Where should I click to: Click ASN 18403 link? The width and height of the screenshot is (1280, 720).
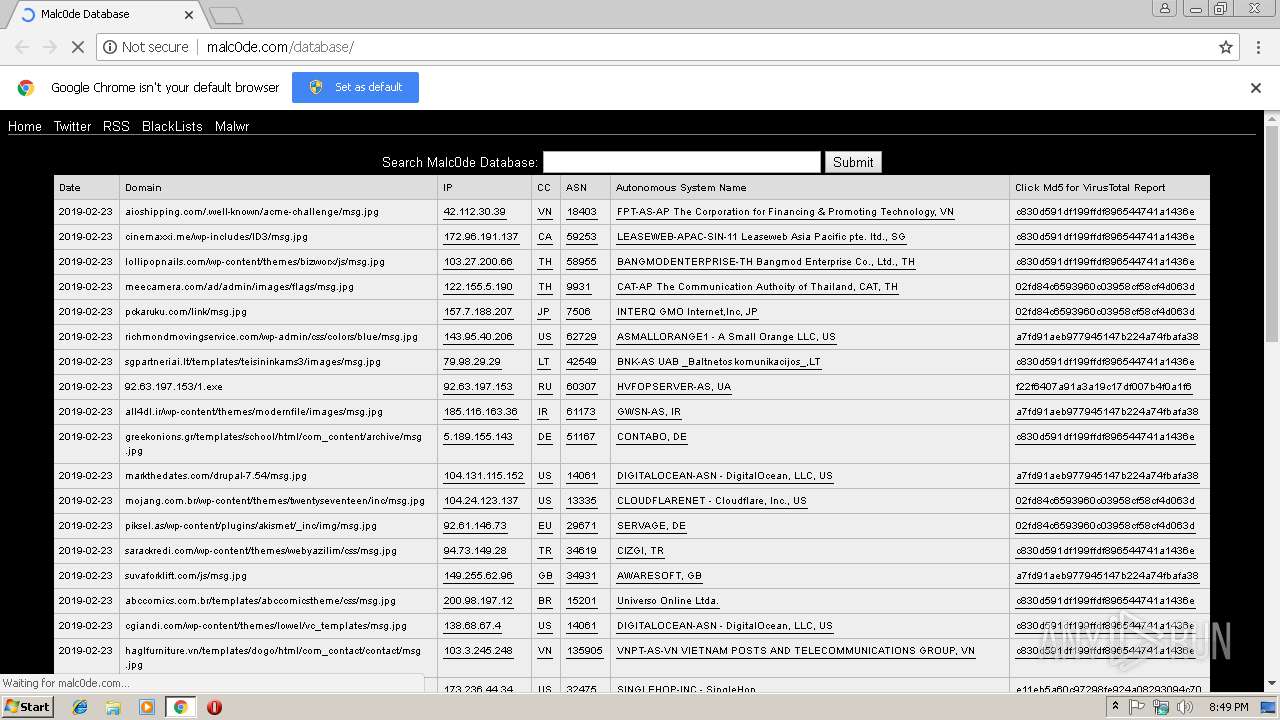pyautogui.click(x=581, y=212)
